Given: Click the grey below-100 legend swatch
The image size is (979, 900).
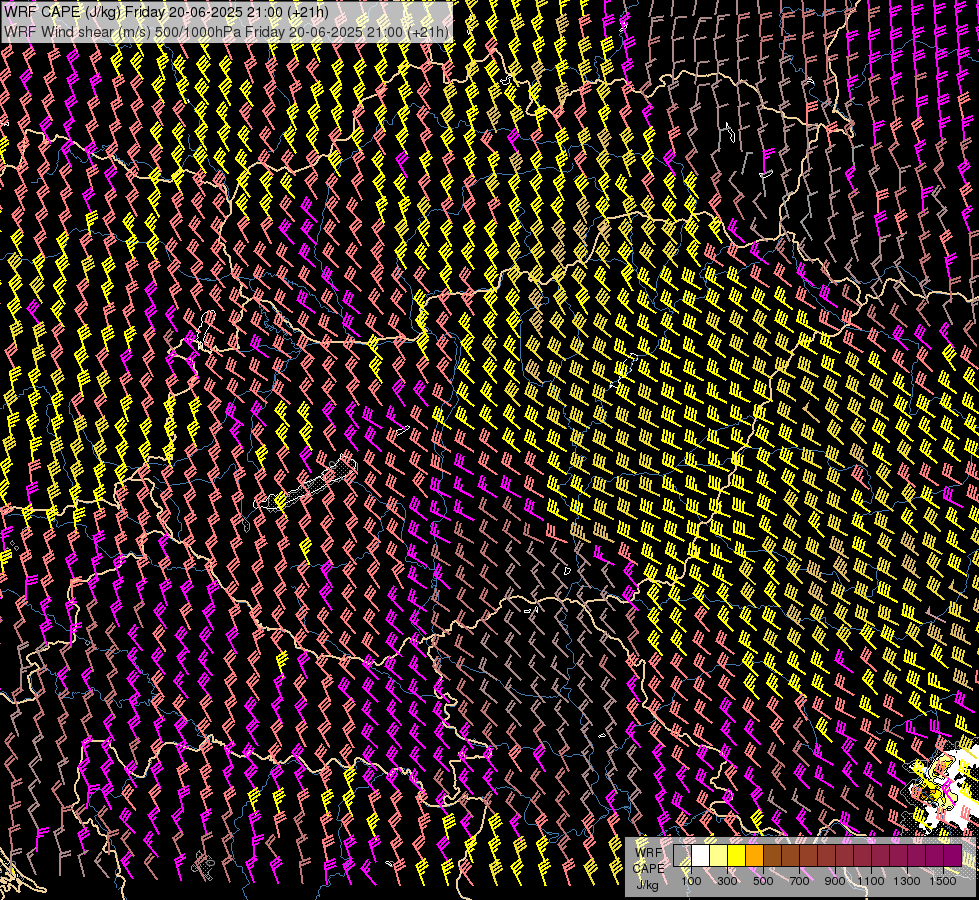Looking at the screenshot, I should point(682,855).
